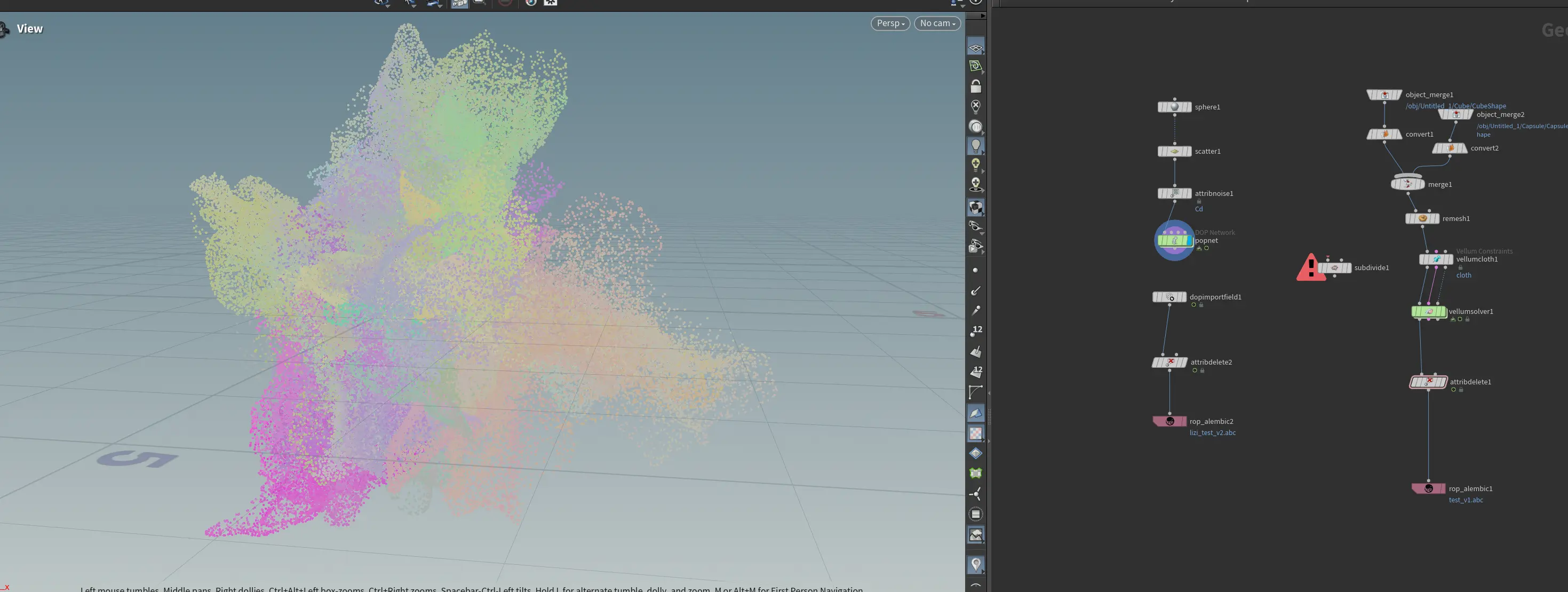Lock camera to view with the padlock icon

(x=976, y=86)
